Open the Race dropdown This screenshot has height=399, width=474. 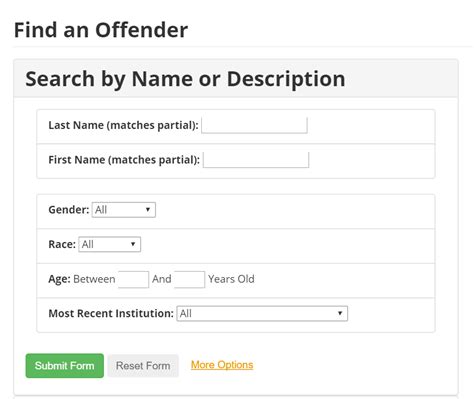pos(110,244)
